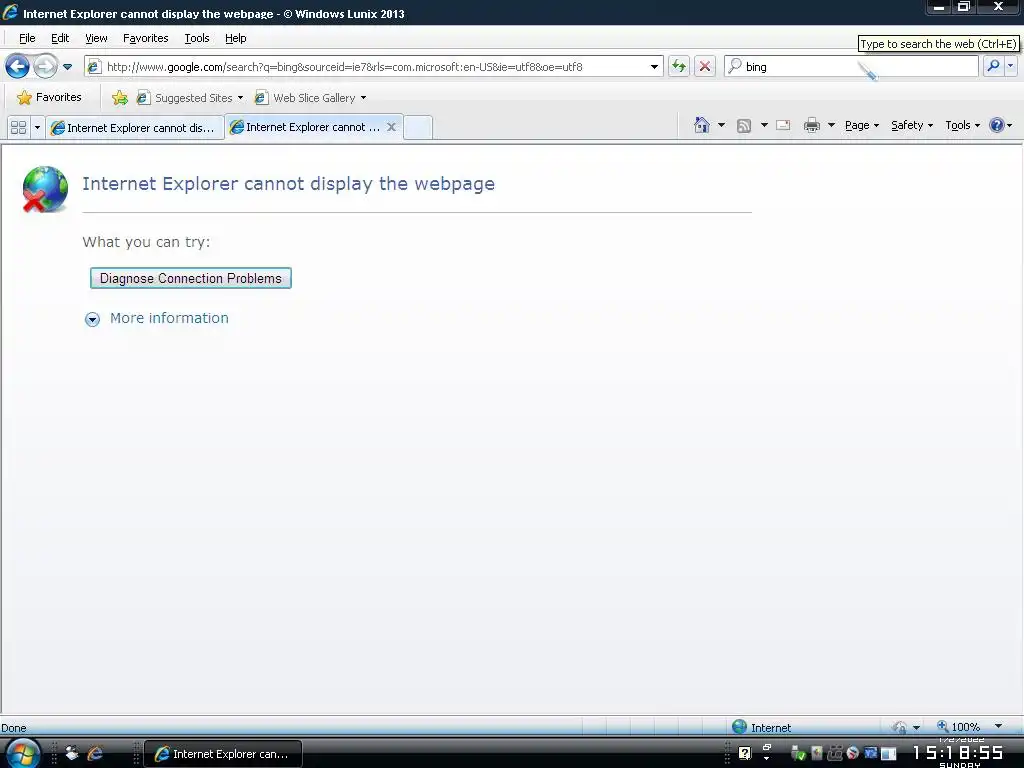
Task: Click the Read Mail envelope icon
Action: [x=783, y=125]
